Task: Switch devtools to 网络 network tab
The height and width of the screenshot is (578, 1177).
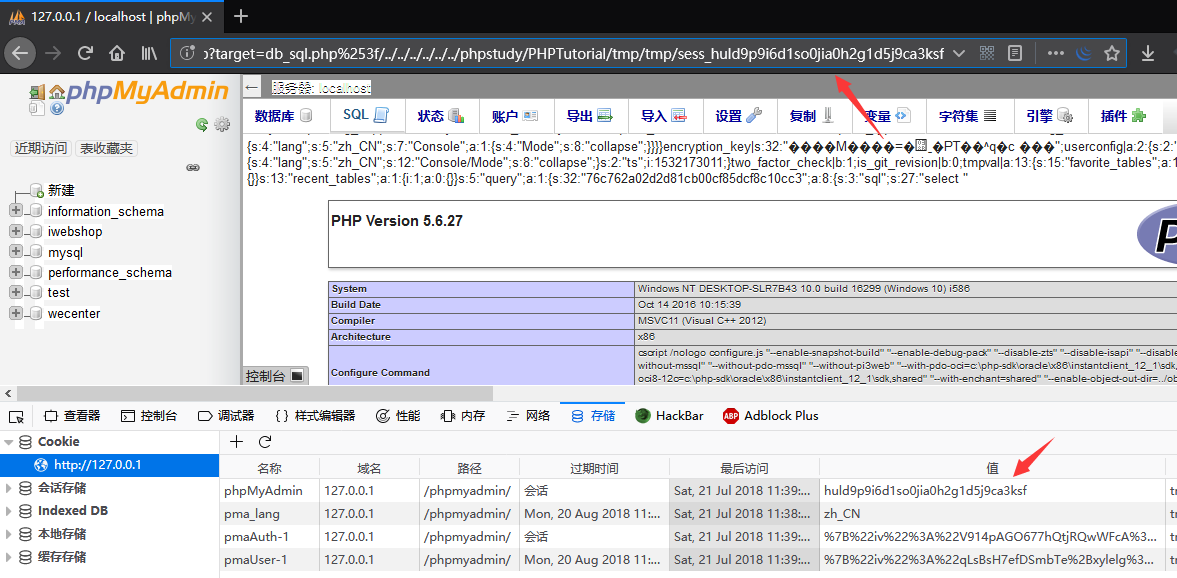Action: 528,416
